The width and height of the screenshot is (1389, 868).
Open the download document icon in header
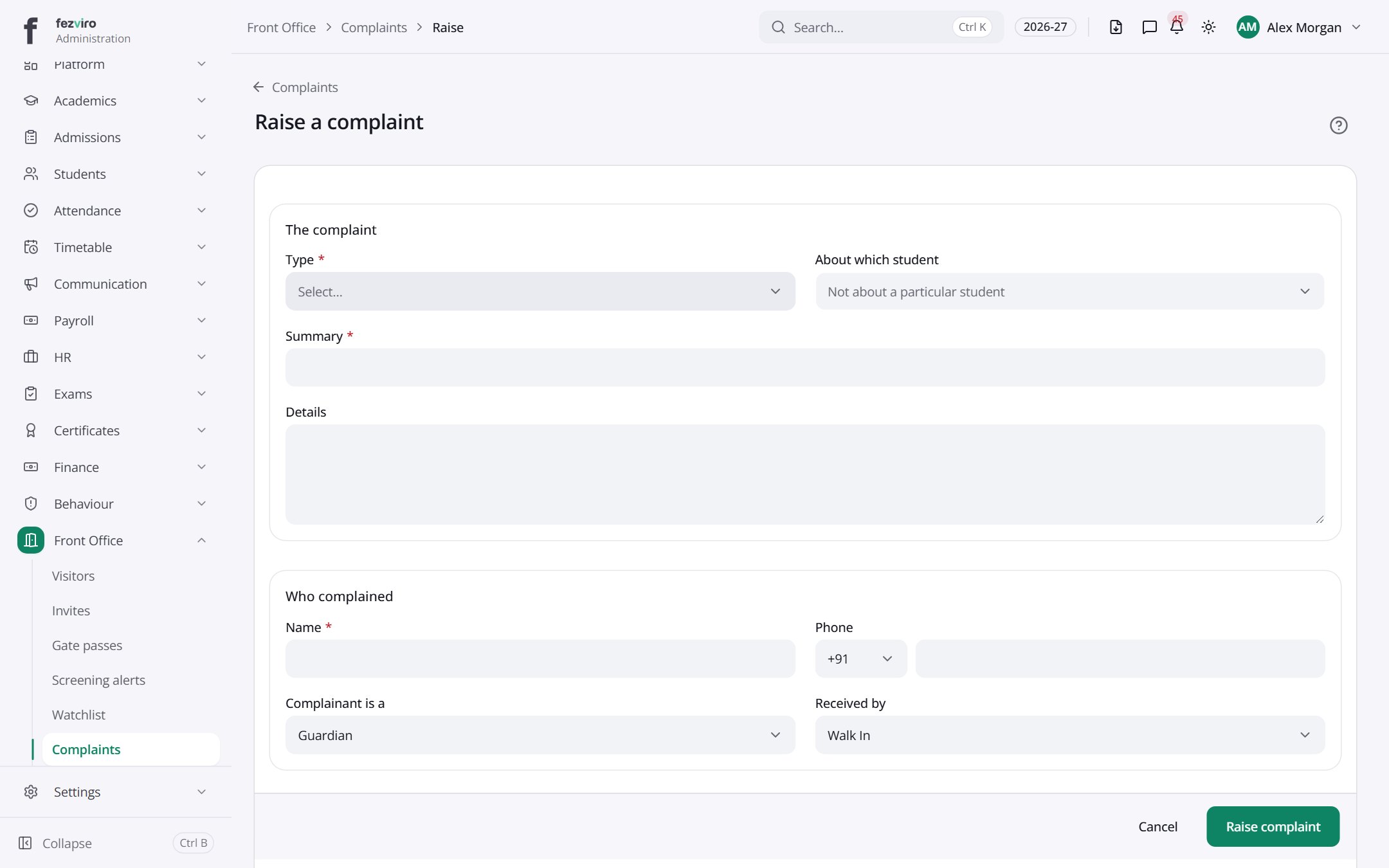(x=1116, y=27)
